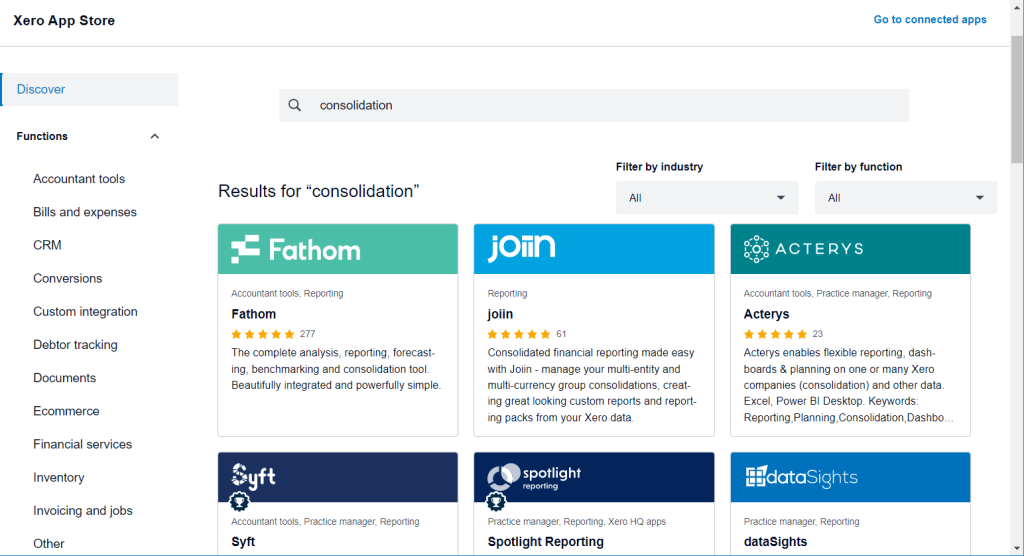Open the Spotlight Reporting app title

point(545,542)
